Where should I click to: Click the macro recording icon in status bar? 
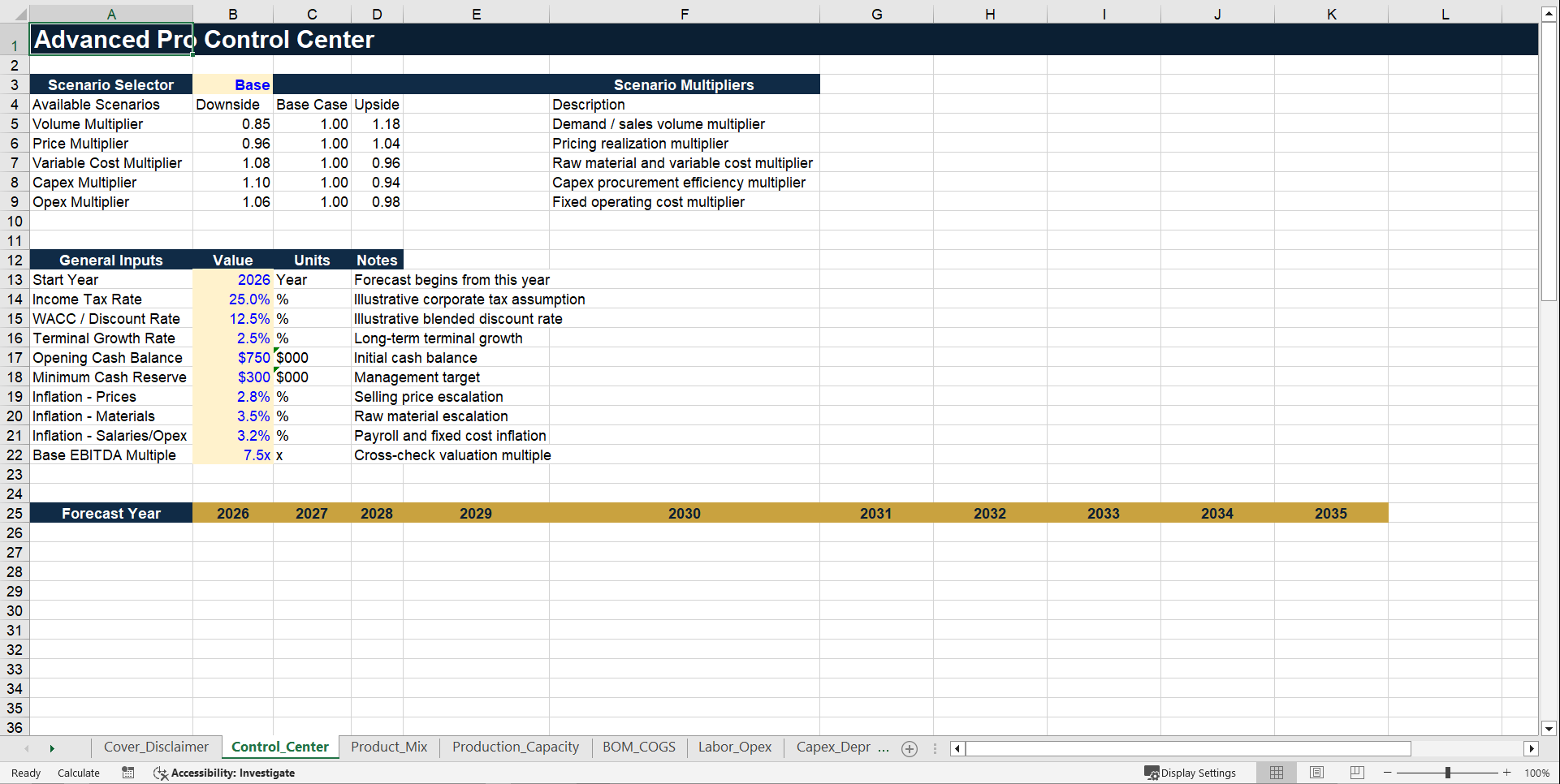click(128, 773)
